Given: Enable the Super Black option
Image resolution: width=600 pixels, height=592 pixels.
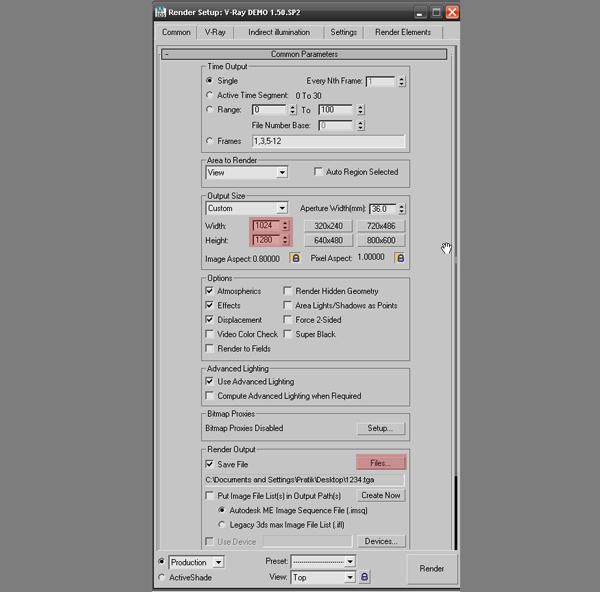Looking at the screenshot, I should click(287, 334).
